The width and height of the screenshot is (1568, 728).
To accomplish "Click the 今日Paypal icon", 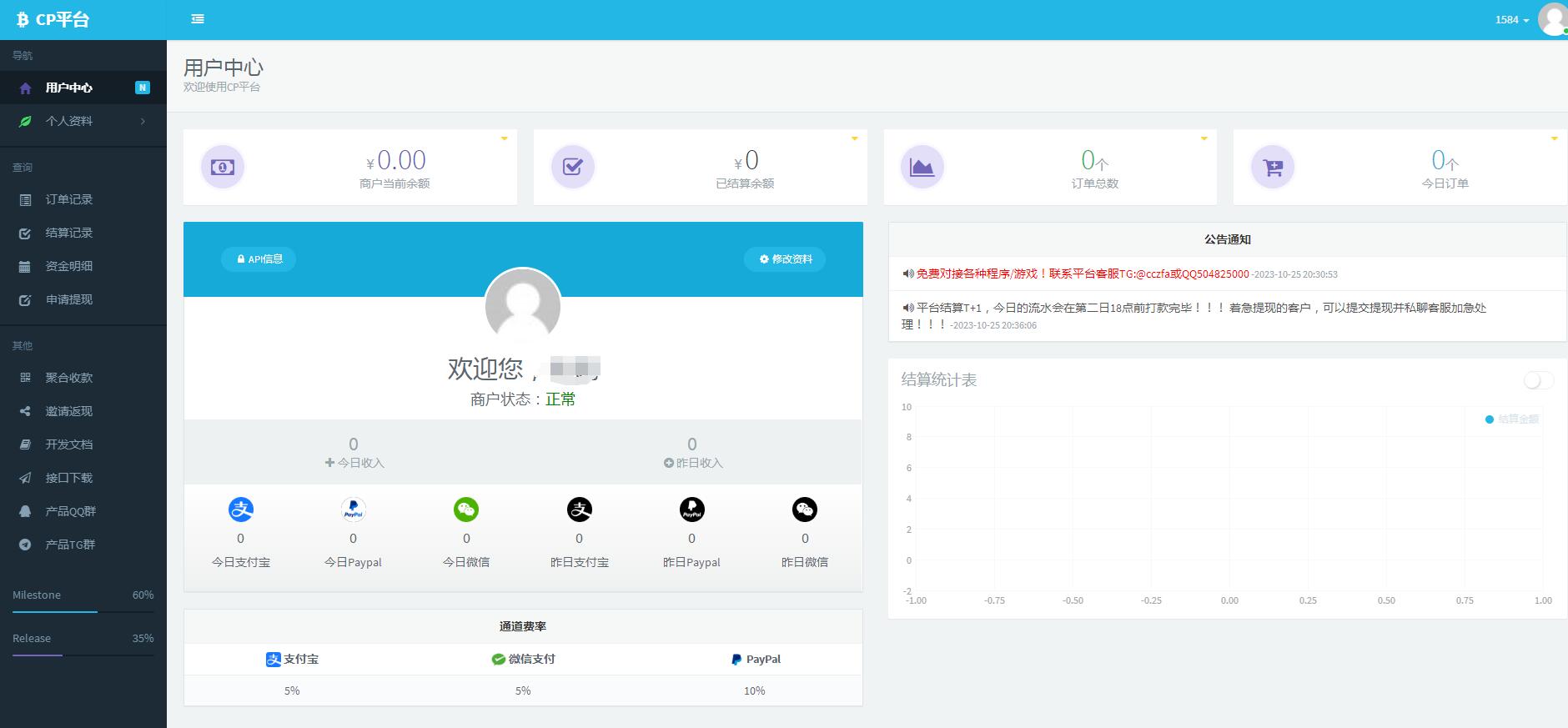I will click(x=354, y=510).
